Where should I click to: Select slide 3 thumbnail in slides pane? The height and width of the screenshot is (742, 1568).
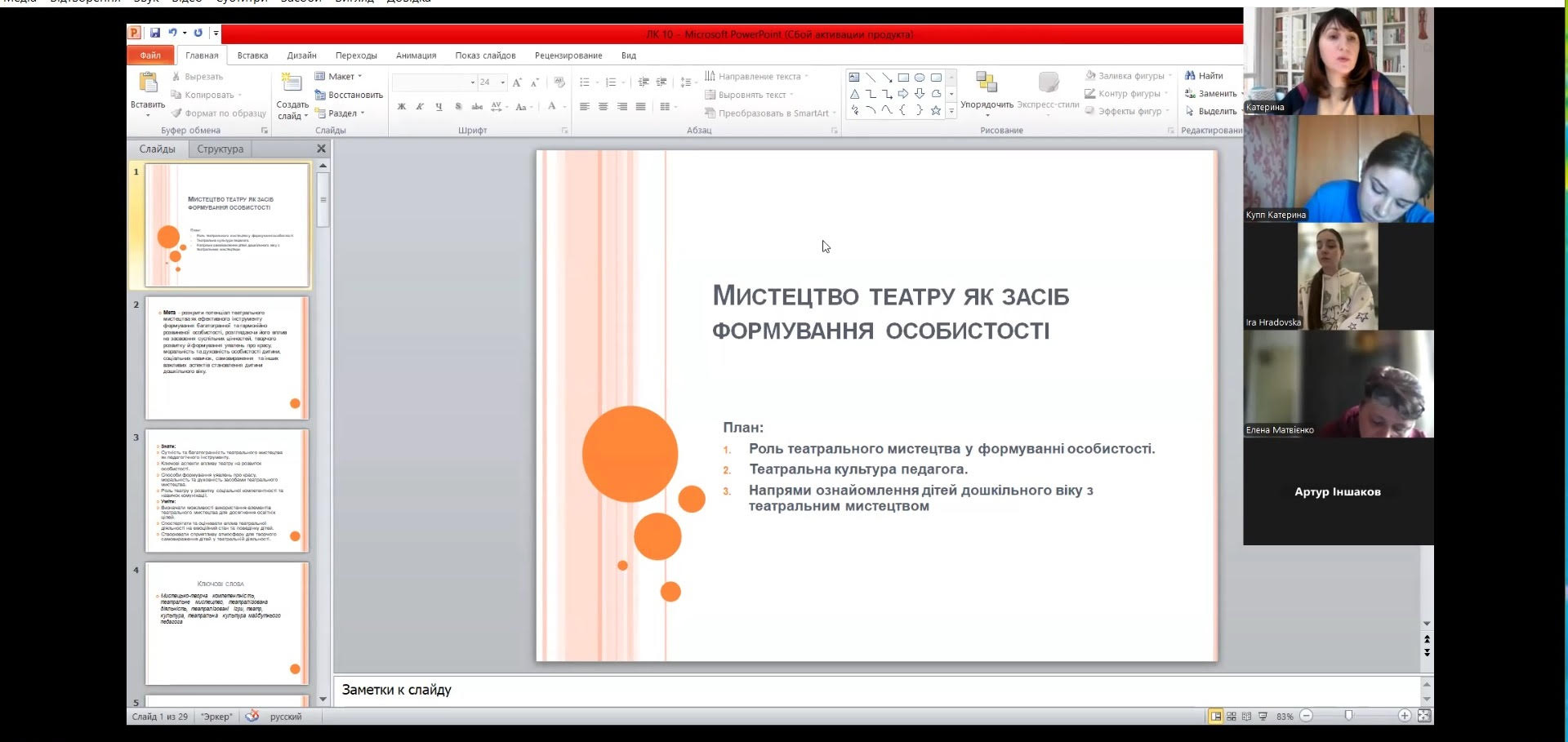(x=227, y=491)
